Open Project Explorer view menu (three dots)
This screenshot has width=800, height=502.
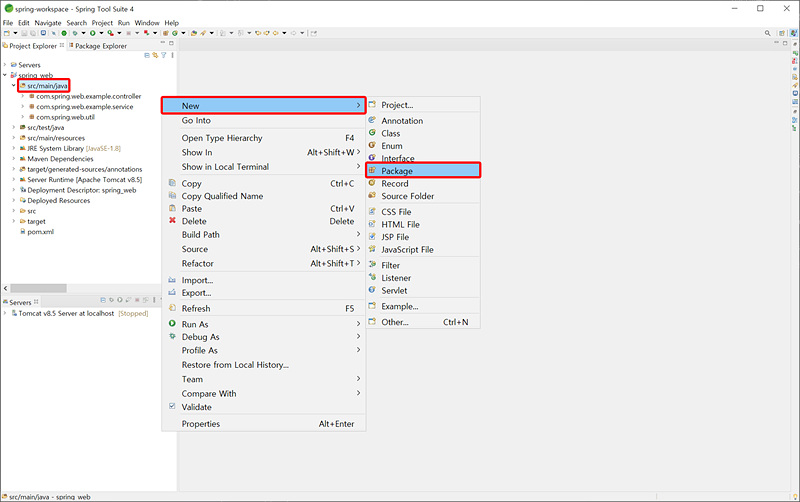[172, 55]
